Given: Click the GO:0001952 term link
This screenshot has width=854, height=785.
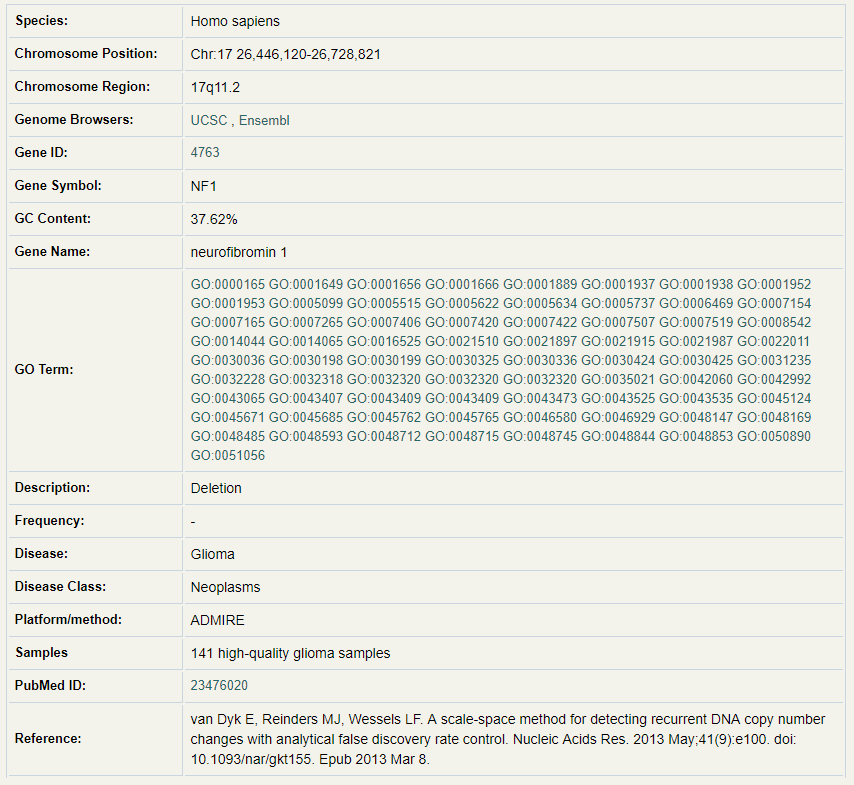Looking at the screenshot, I should (x=774, y=284).
